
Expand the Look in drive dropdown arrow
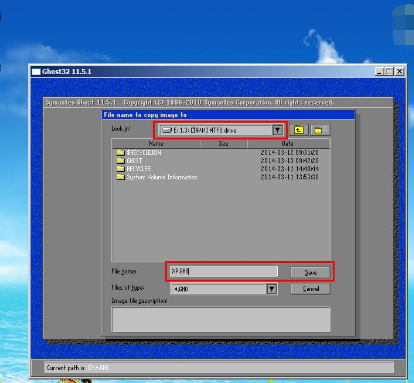(277, 130)
